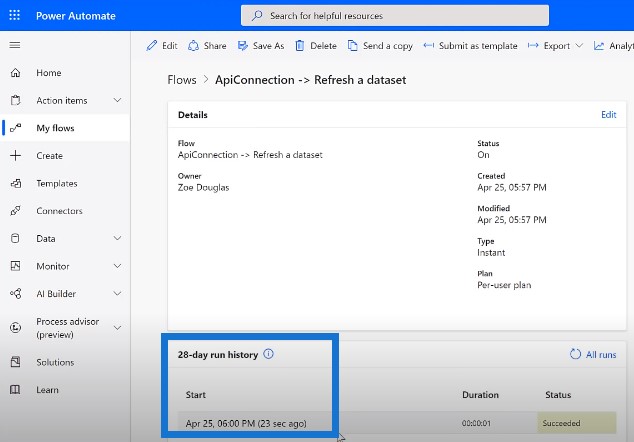Expand the Data section chevron
The width and height of the screenshot is (634, 442).
[117, 238]
